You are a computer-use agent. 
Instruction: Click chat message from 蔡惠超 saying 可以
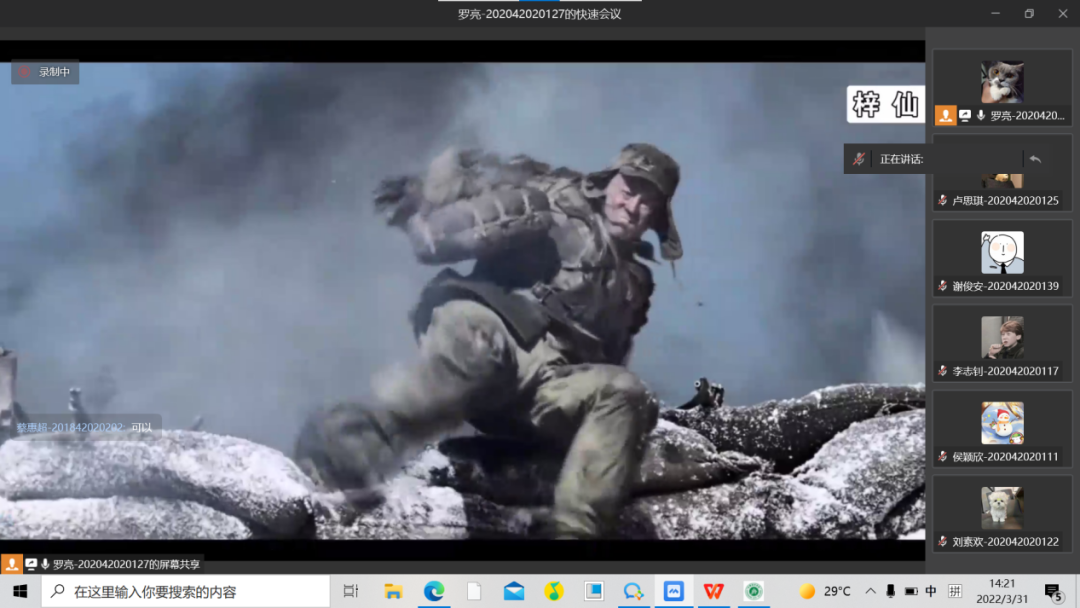coord(85,428)
